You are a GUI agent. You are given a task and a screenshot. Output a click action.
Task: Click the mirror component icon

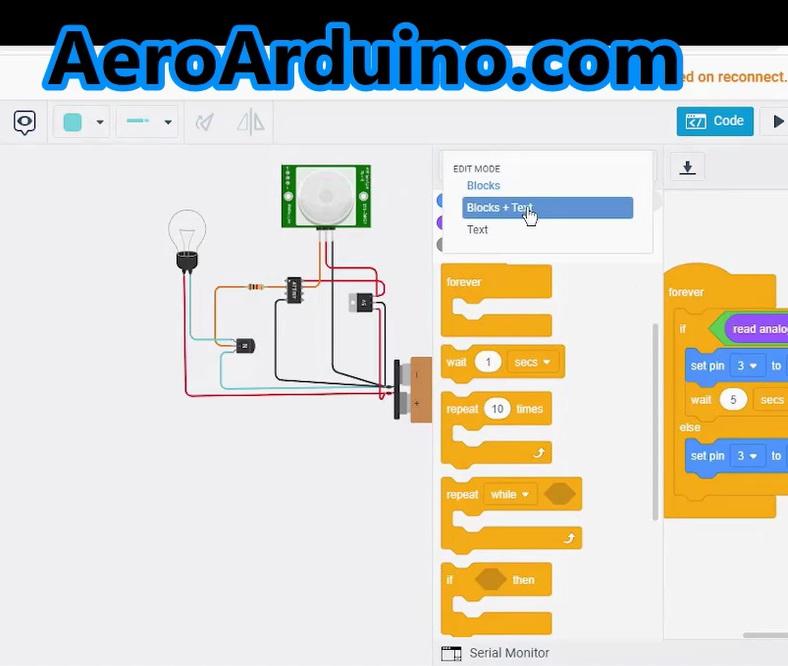(250, 122)
